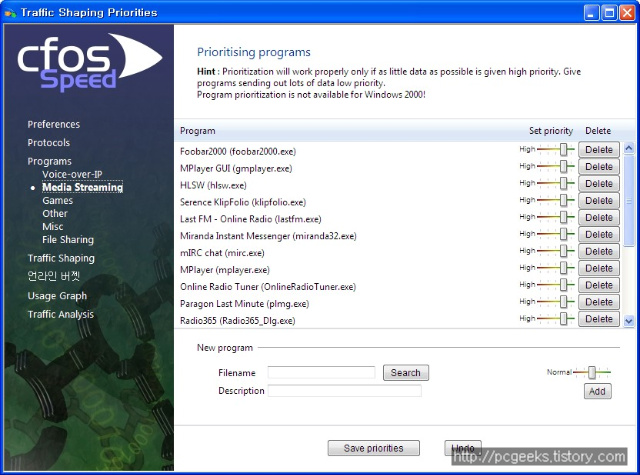
Task: Delete Miranda Instant Messenger entry
Action: 599,235
